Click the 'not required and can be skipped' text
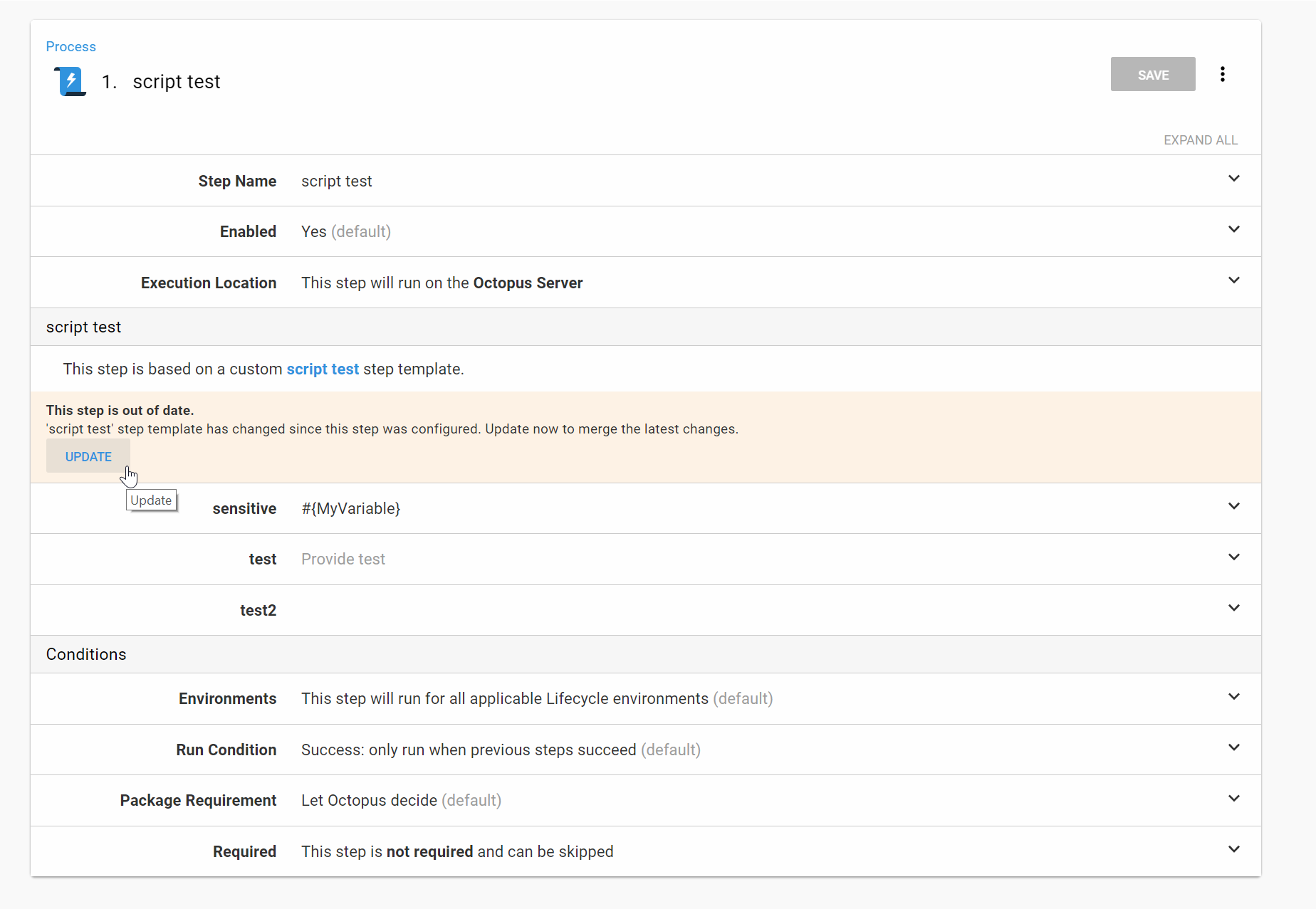The height and width of the screenshot is (909, 1316). click(x=500, y=851)
